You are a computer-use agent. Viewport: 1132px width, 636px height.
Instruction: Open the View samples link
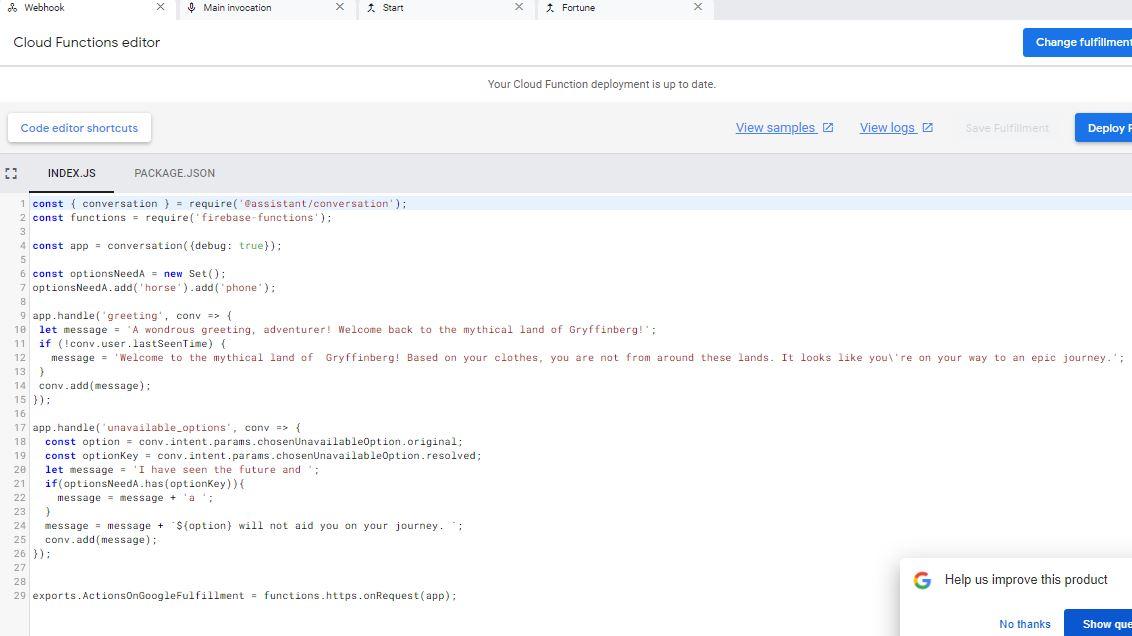click(776, 127)
